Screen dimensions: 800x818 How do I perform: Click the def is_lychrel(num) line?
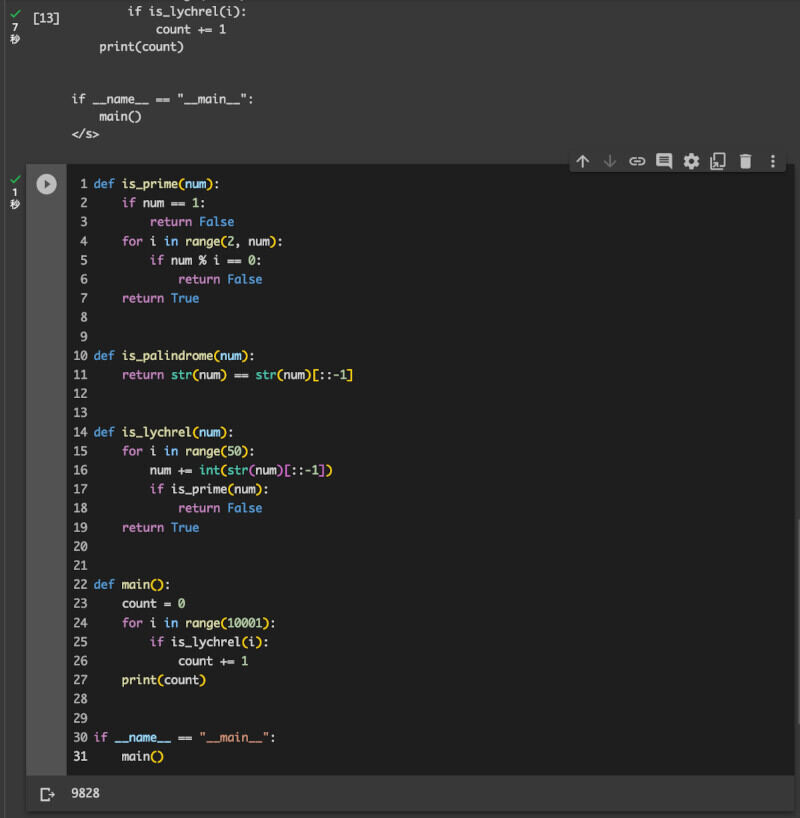pyautogui.click(x=163, y=432)
